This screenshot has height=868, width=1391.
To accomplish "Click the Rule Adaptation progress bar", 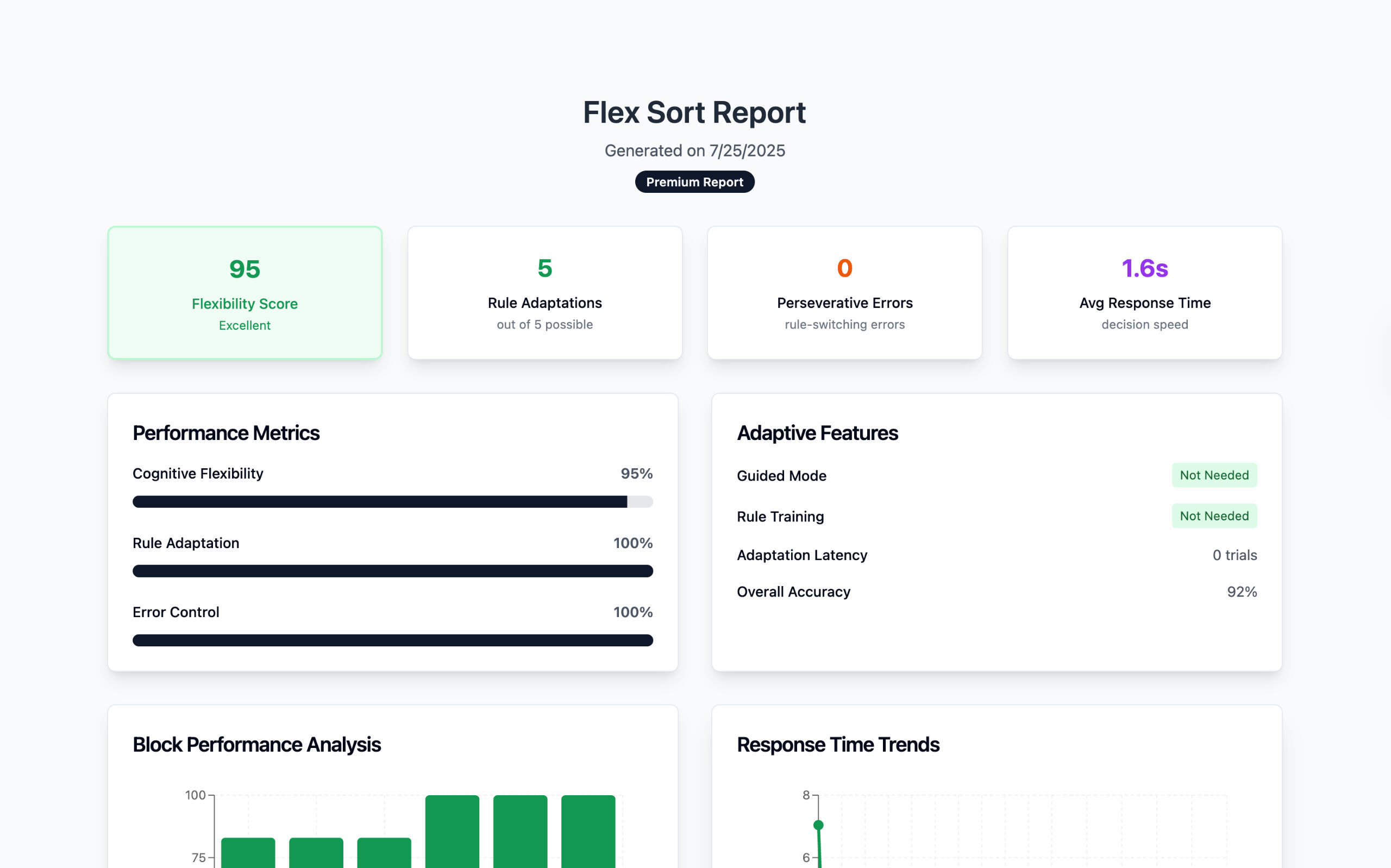I will pos(393,571).
